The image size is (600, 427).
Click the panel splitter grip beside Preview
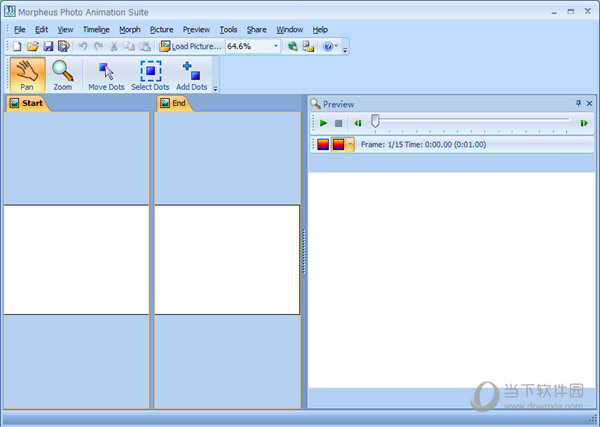click(304, 251)
